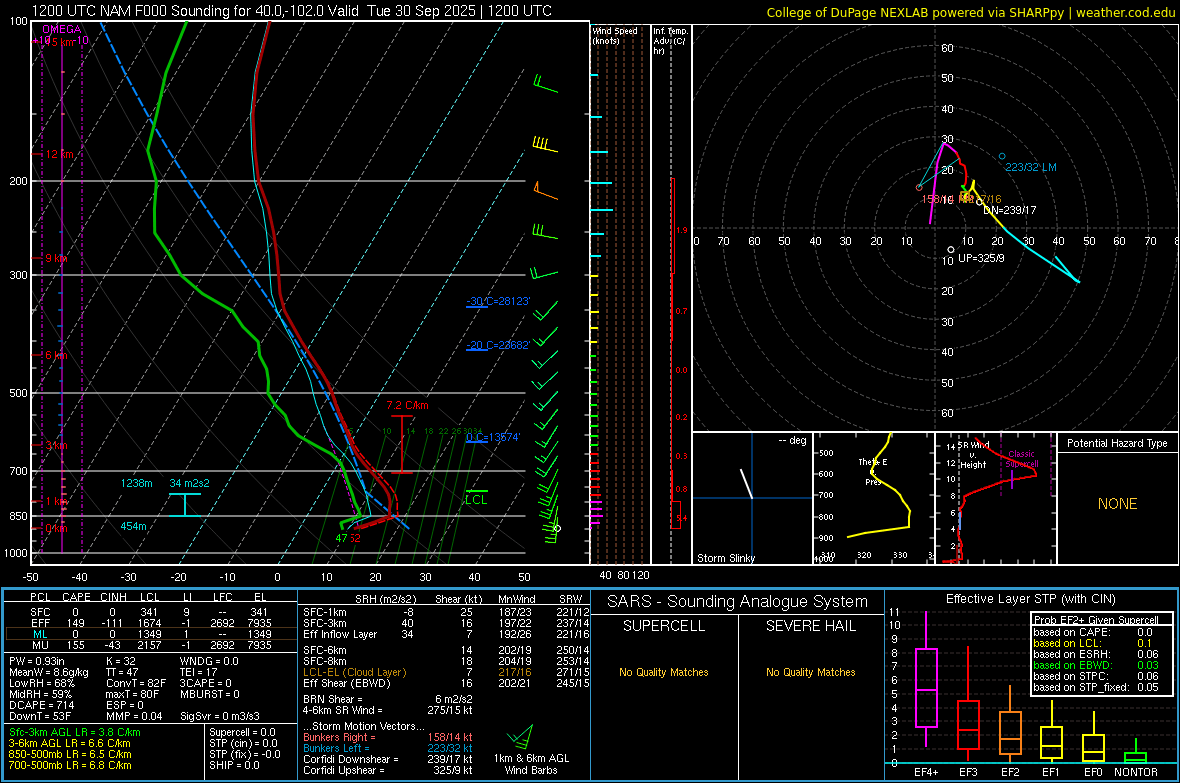Open the weather.cod.edu NEXLAB credit text
This screenshot has height=783, width=1180.
coord(970,12)
